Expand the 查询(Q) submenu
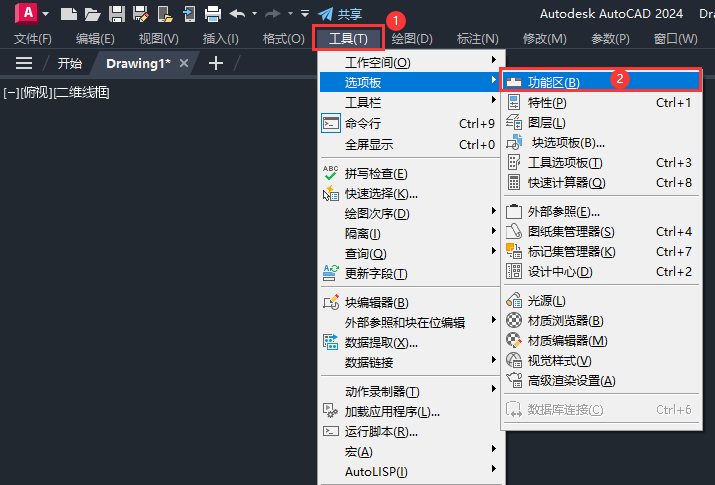Viewport: 715px width, 485px height. coord(409,253)
